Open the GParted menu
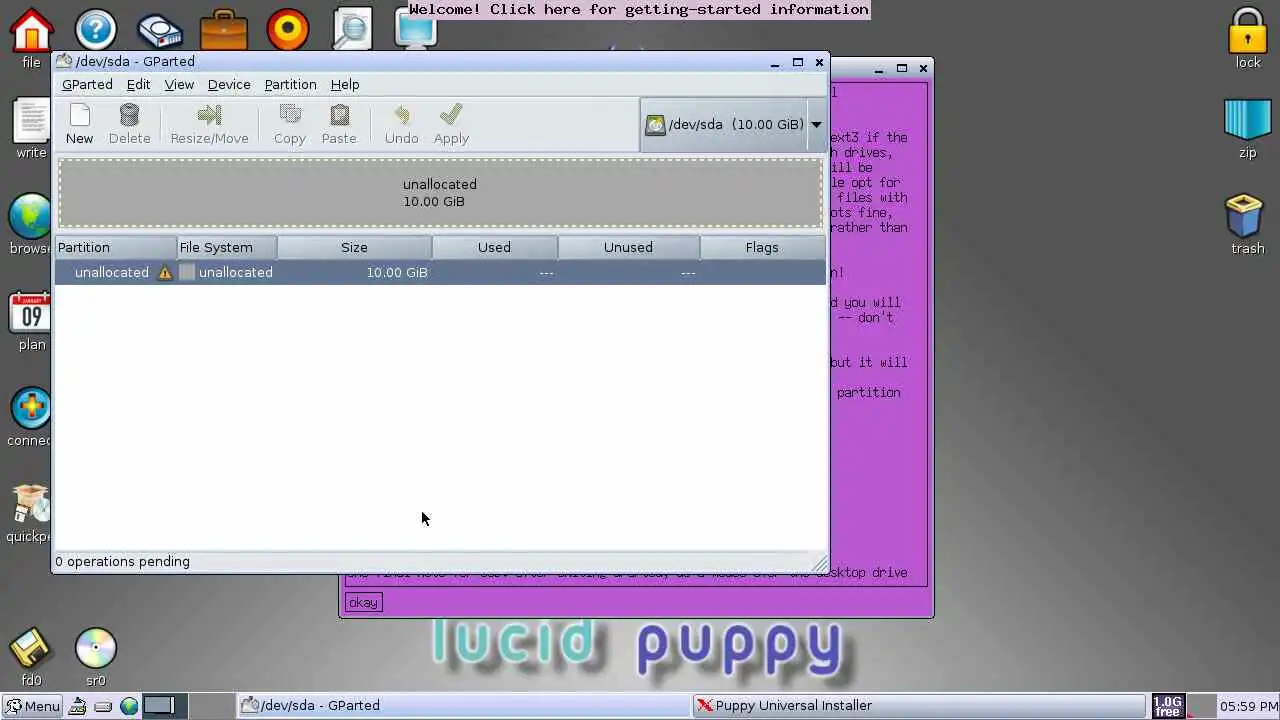1280x720 pixels. tap(87, 85)
